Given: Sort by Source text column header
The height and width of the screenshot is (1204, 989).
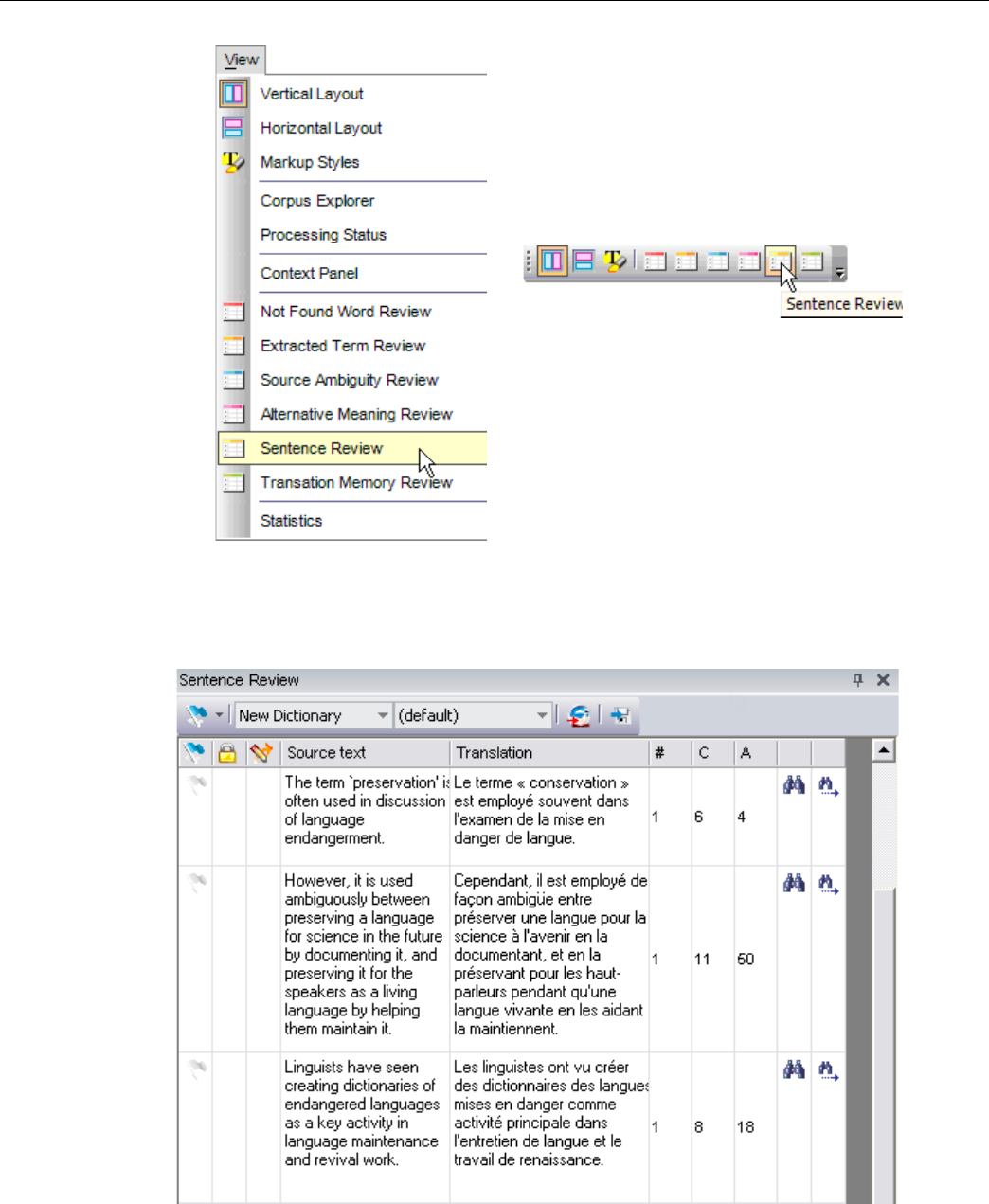Looking at the screenshot, I should pyautogui.click(x=365, y=753).
